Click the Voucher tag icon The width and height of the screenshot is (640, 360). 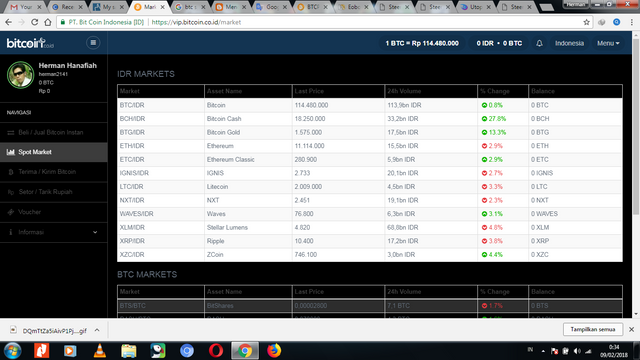pos(11,212)
